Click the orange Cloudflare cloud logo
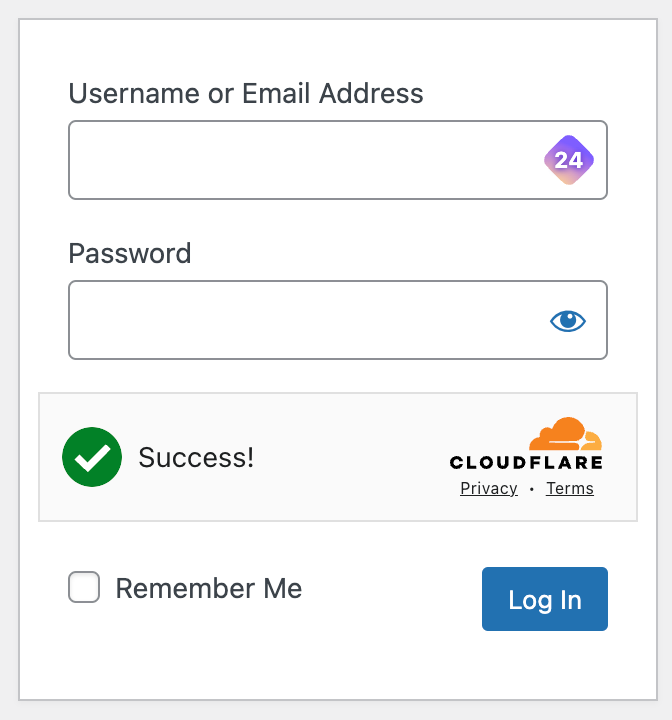This screenshot has height=720, width=672. pos(565,433)
